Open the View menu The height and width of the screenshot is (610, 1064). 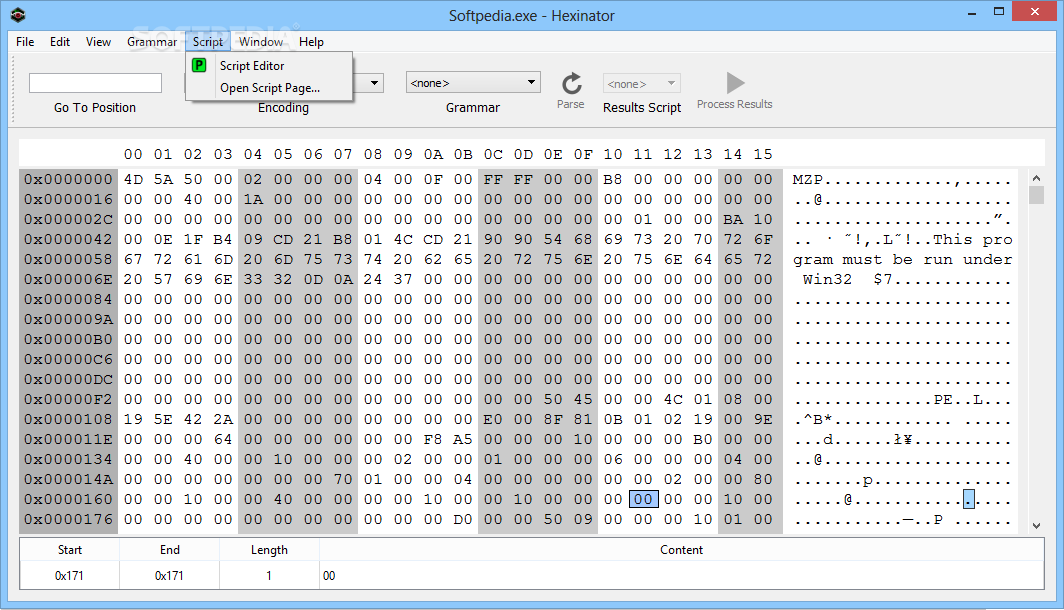pos(98,41)
